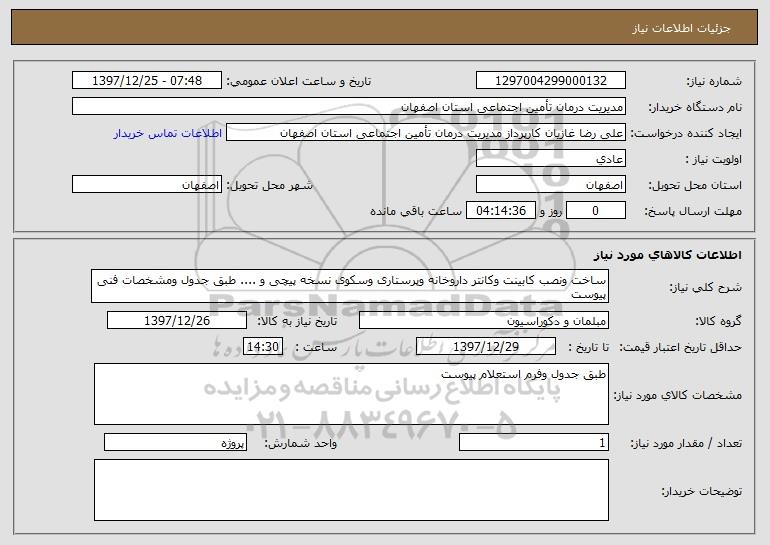Click the ایجاد کننده درخواست field
Screen dimensions: 770x545
pyautogui.click(x=426, y=133)
